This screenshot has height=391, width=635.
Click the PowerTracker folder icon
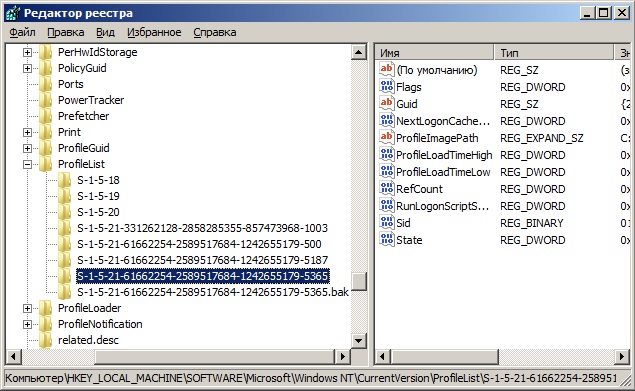tap(46, 100)
